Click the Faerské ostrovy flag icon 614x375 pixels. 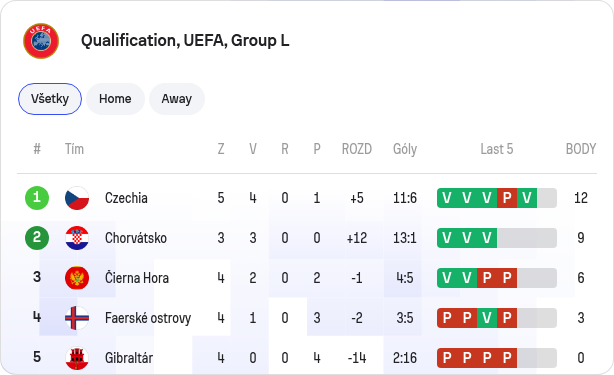[x=77, y=318]
